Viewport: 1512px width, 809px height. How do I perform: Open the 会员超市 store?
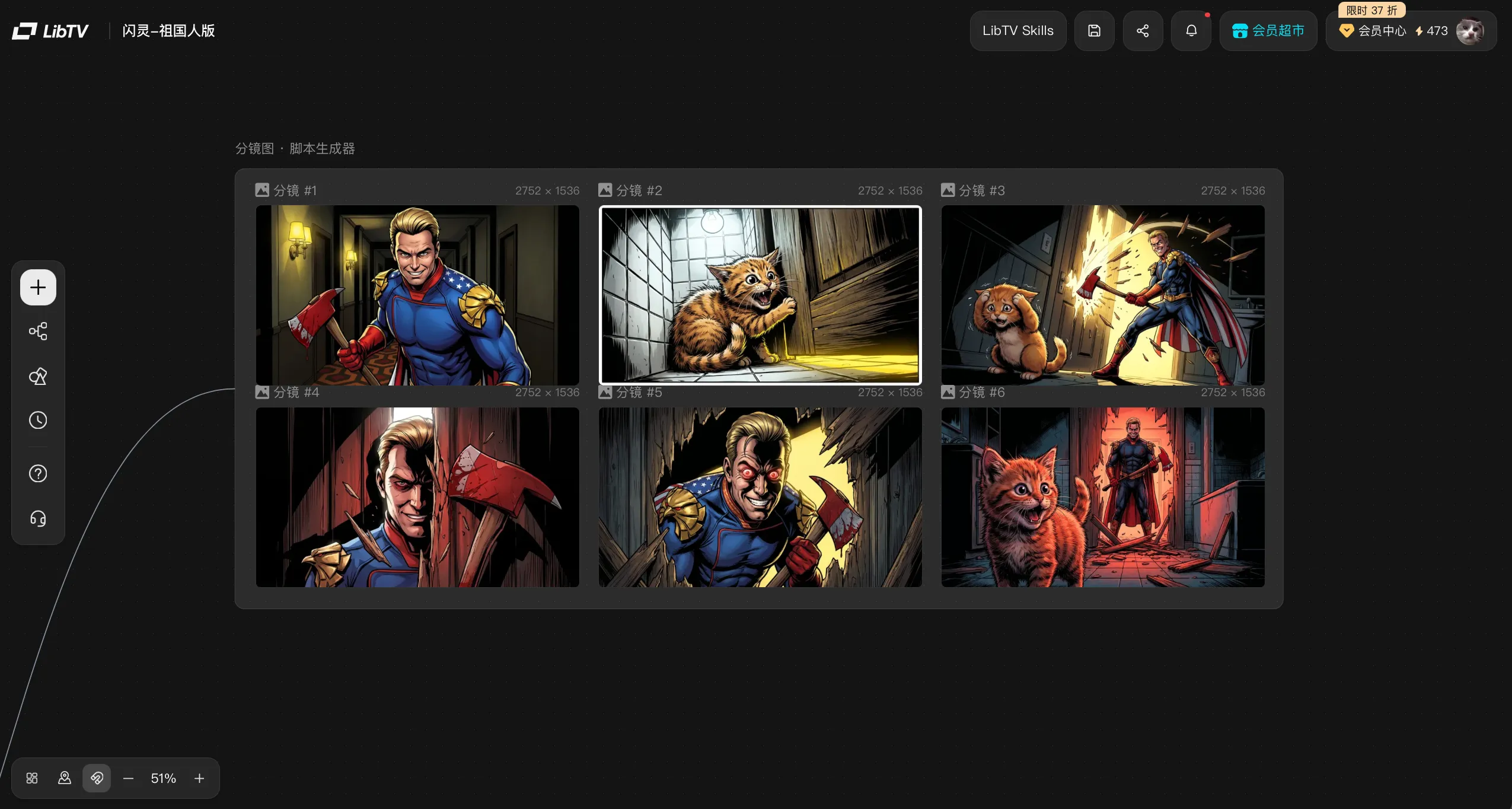coord(1268,31)
